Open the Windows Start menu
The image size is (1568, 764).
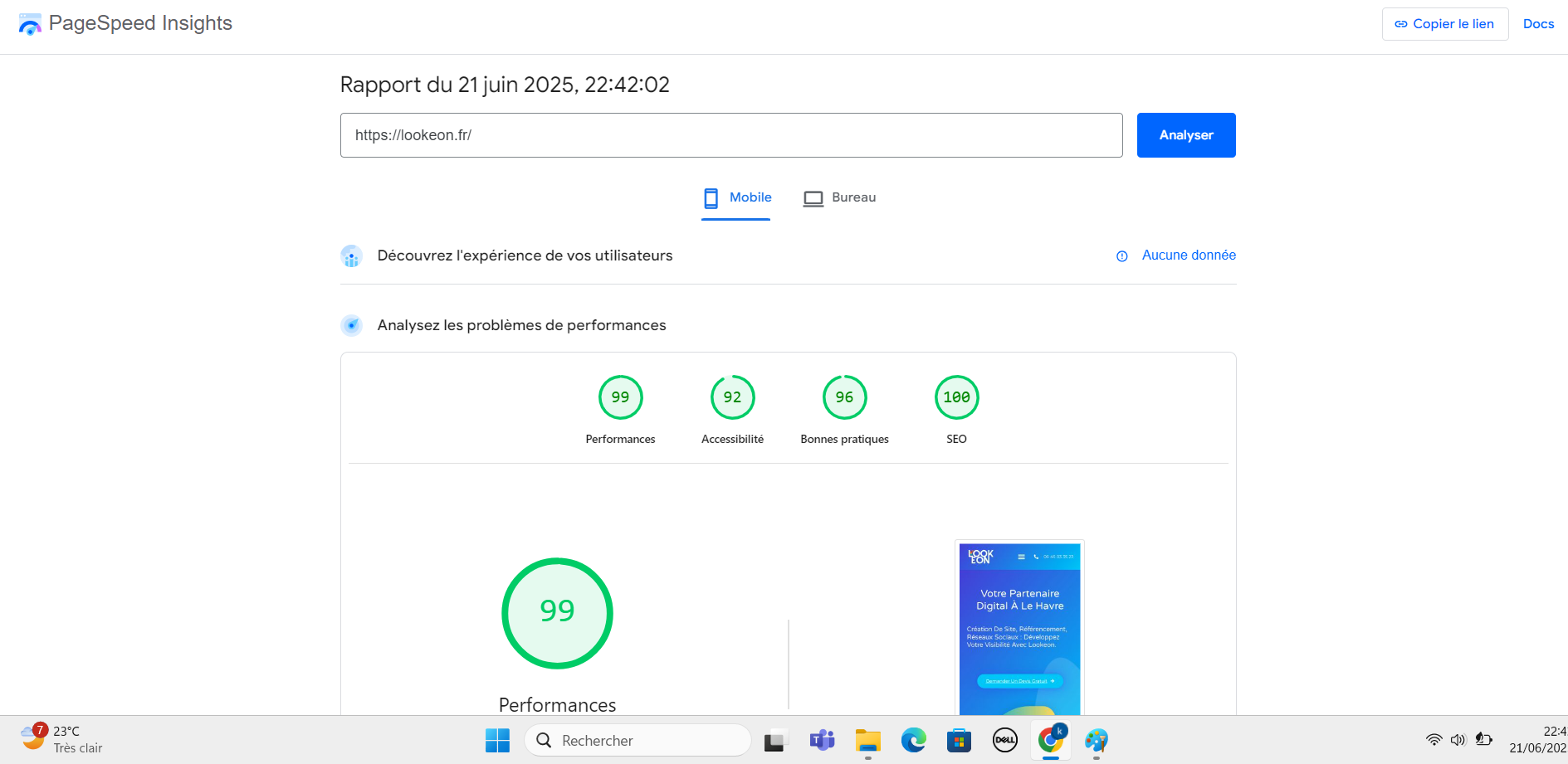point(496,740)
